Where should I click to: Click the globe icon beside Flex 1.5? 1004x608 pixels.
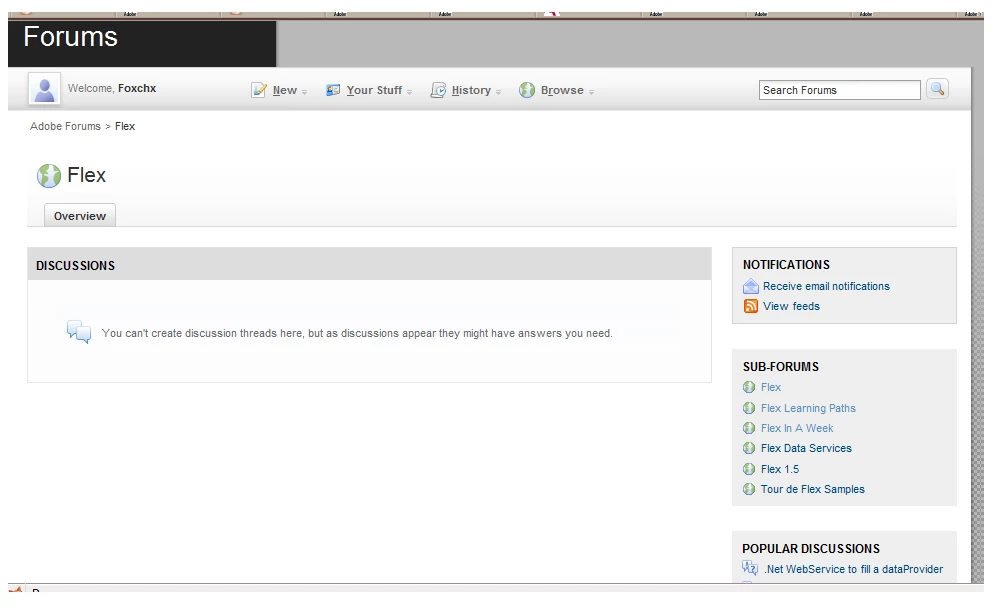coord(749,469)
